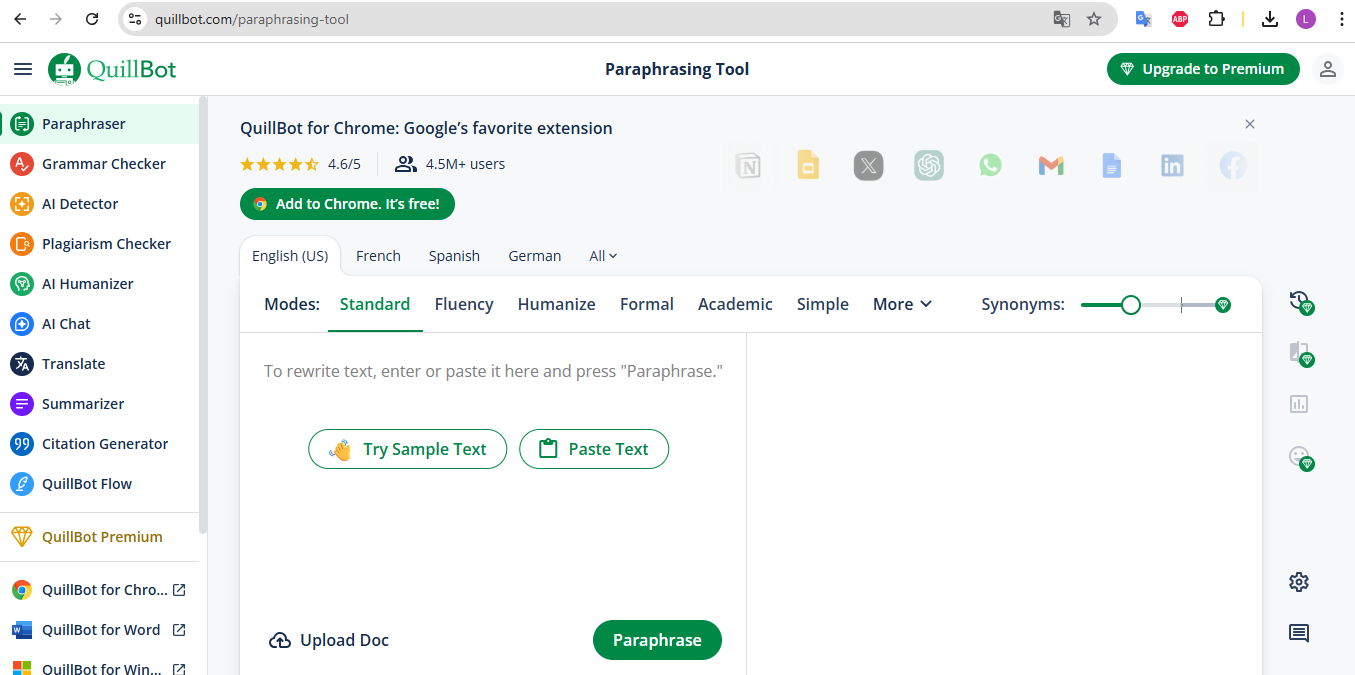The image size is (1355, 675).
Task: Click Add to Chrome. It's free! button
Action: 347,204
